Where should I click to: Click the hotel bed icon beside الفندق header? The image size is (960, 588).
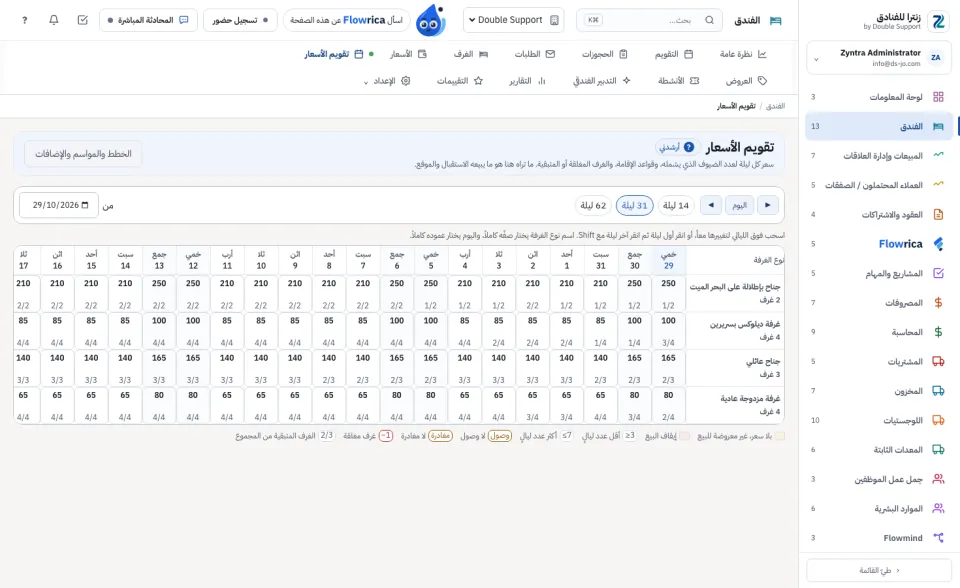[x=776, y=21]
